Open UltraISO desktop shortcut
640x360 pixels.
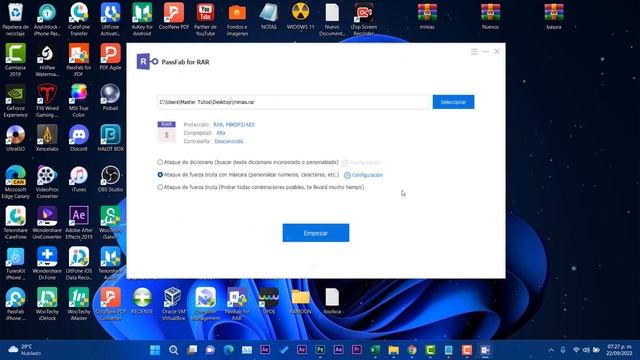[16, 138]
